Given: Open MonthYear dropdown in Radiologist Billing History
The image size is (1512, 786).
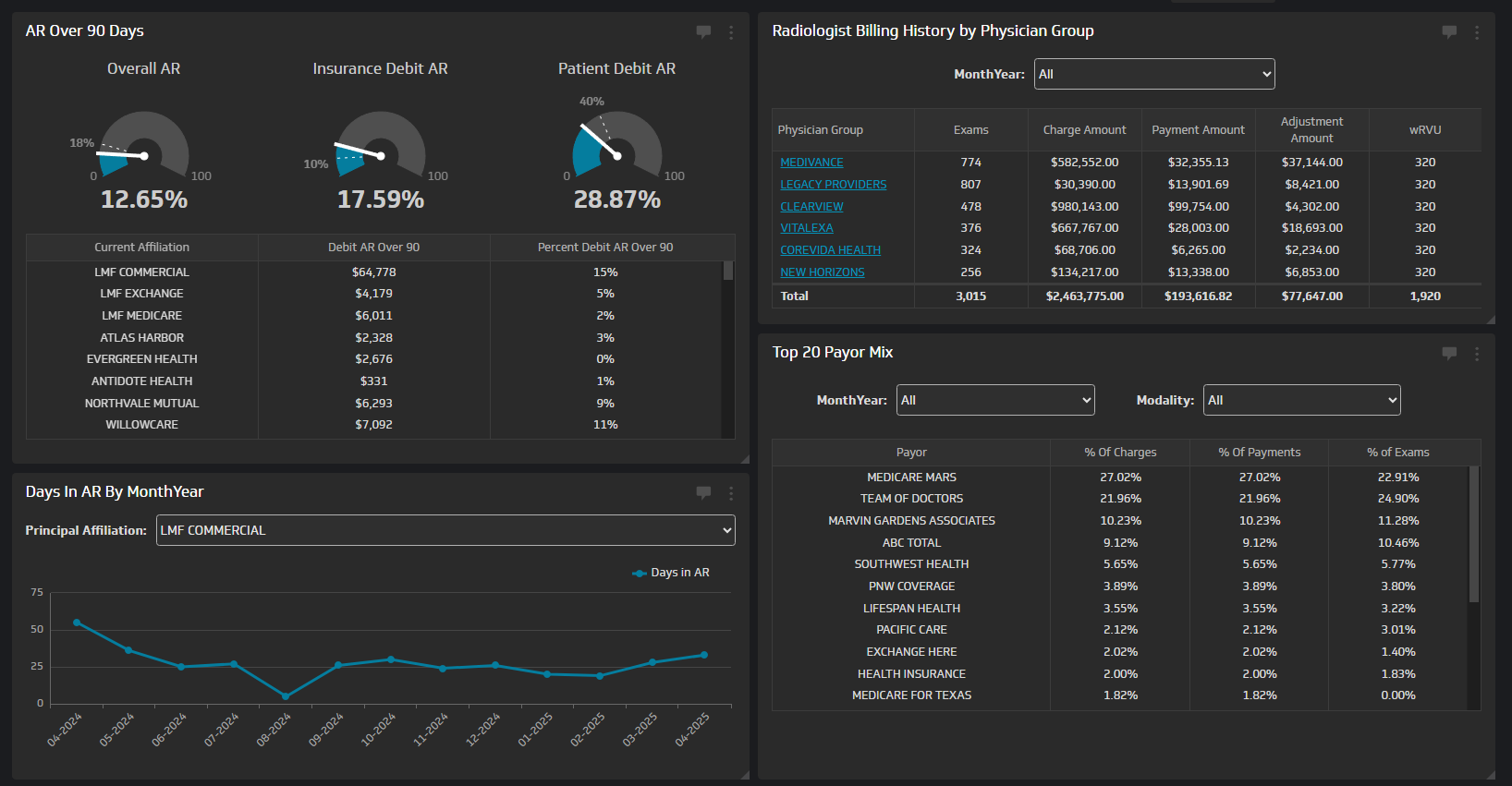Looking at the screenshot, I should coord(1154,74).
